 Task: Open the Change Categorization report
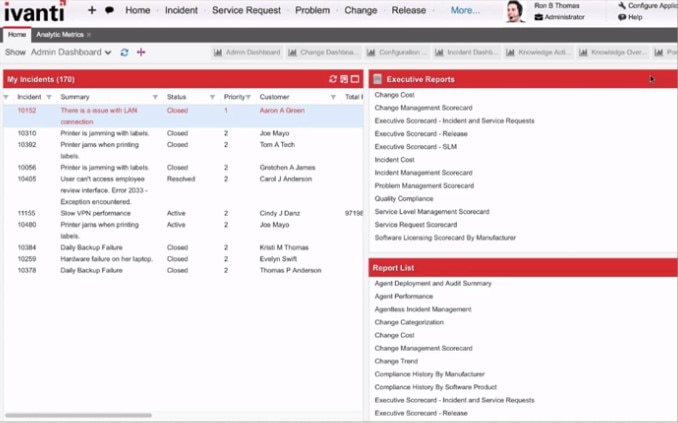pyautogui.click(x=409, y=322)
